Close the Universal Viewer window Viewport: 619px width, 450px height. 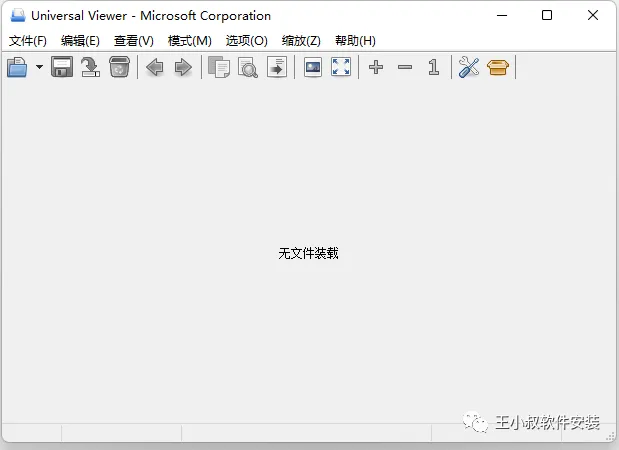point(593,15)
